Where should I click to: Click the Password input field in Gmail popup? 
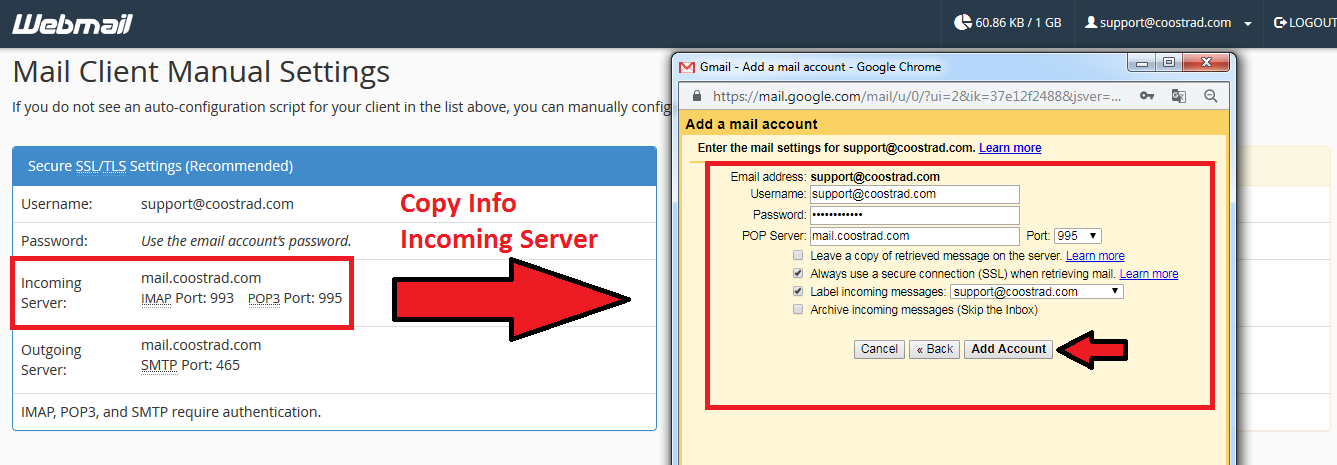coord(914,215)
